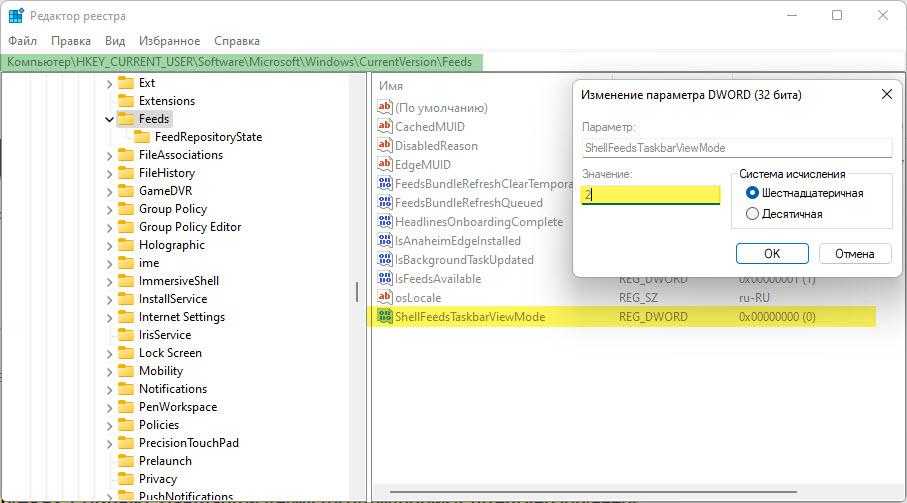The height and width of the screenshot is (503, 907).
Task: Click the Значение input field
Action: click(x=650, y=195)
